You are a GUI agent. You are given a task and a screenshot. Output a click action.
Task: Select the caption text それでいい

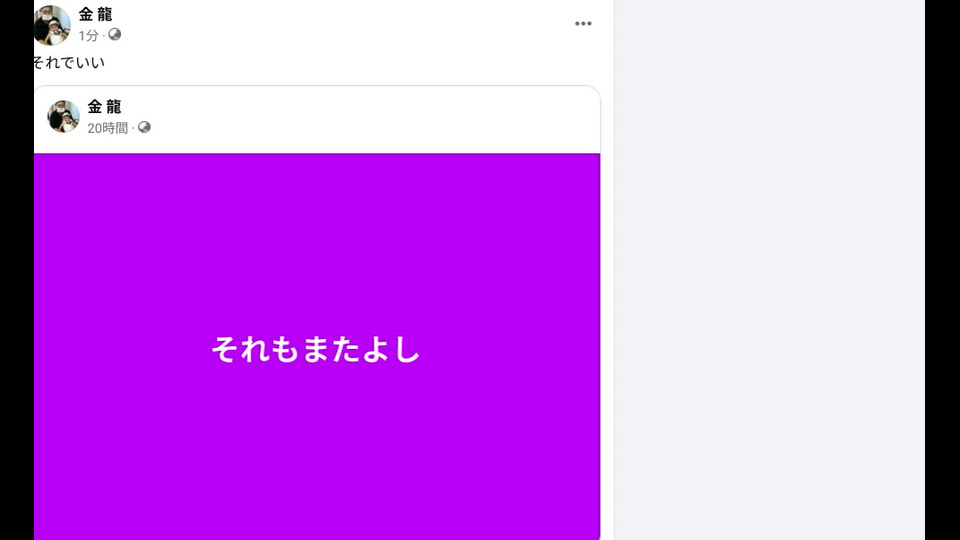click(x=69, y=62)
